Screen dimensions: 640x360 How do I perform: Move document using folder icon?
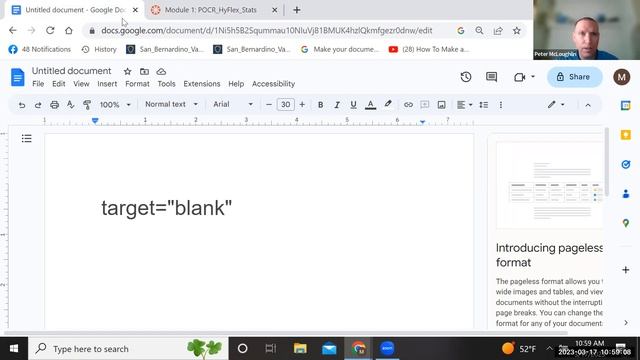coord(144,71)
